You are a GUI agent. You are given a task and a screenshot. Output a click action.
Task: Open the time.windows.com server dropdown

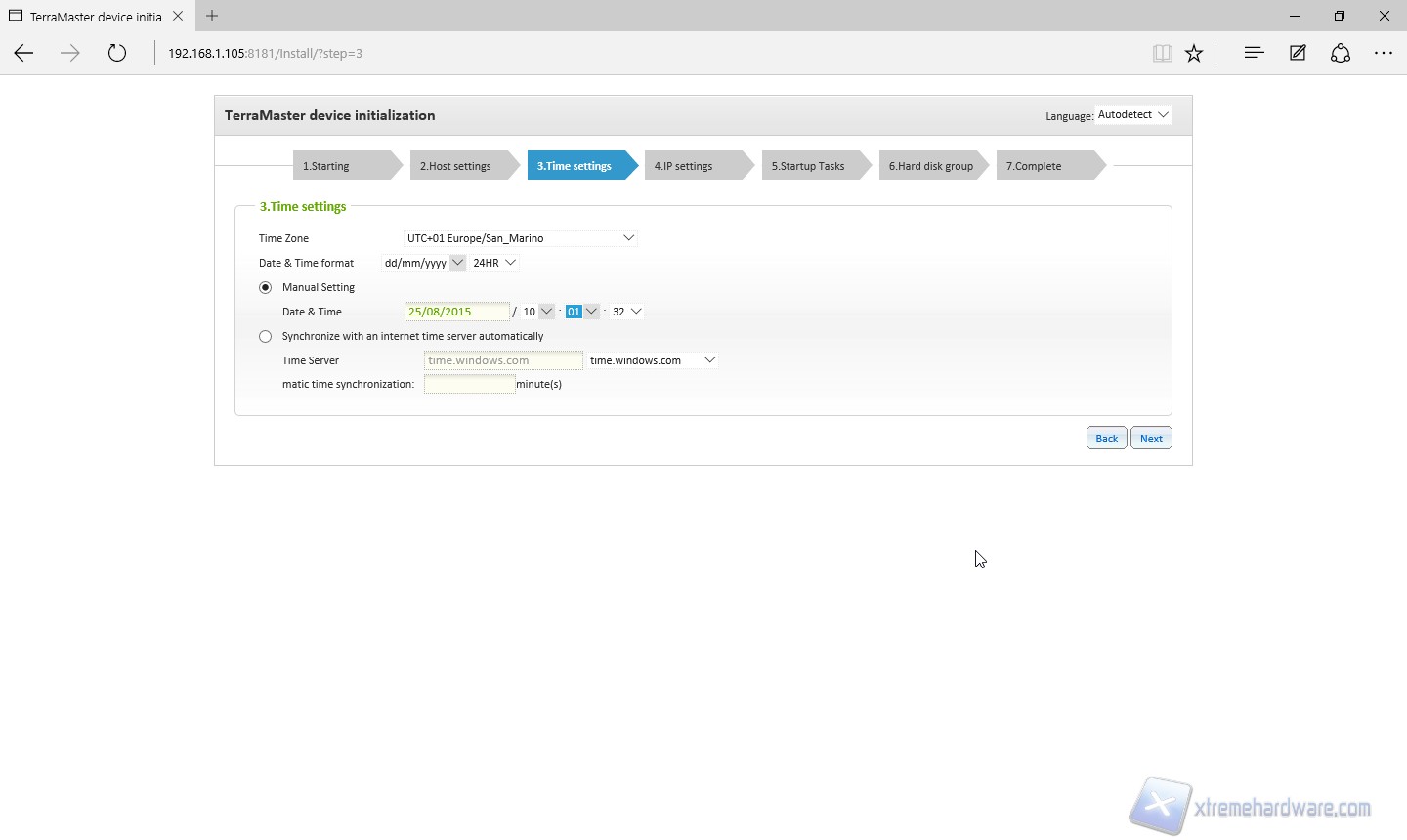(x=653, y=360)
